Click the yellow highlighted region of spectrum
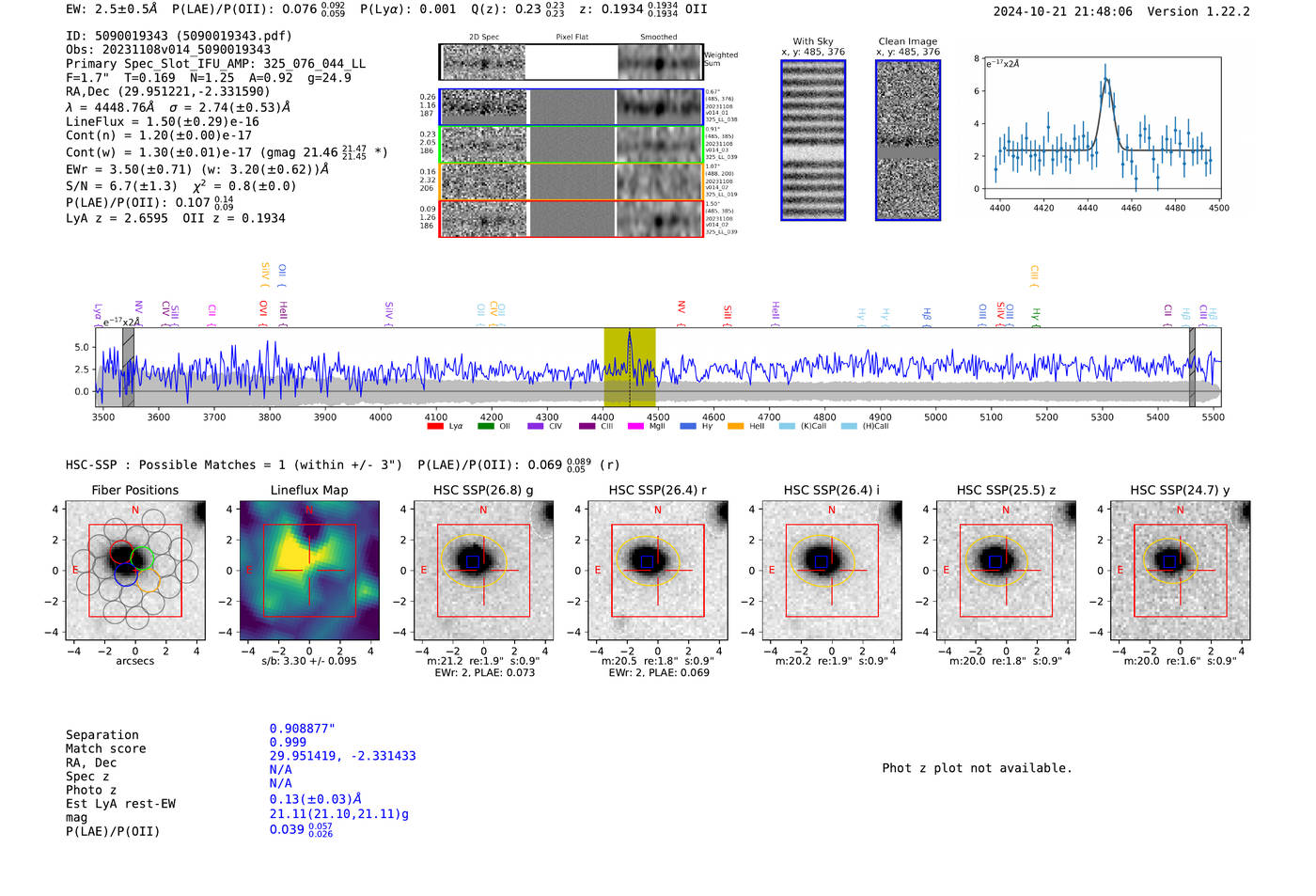 630,367
